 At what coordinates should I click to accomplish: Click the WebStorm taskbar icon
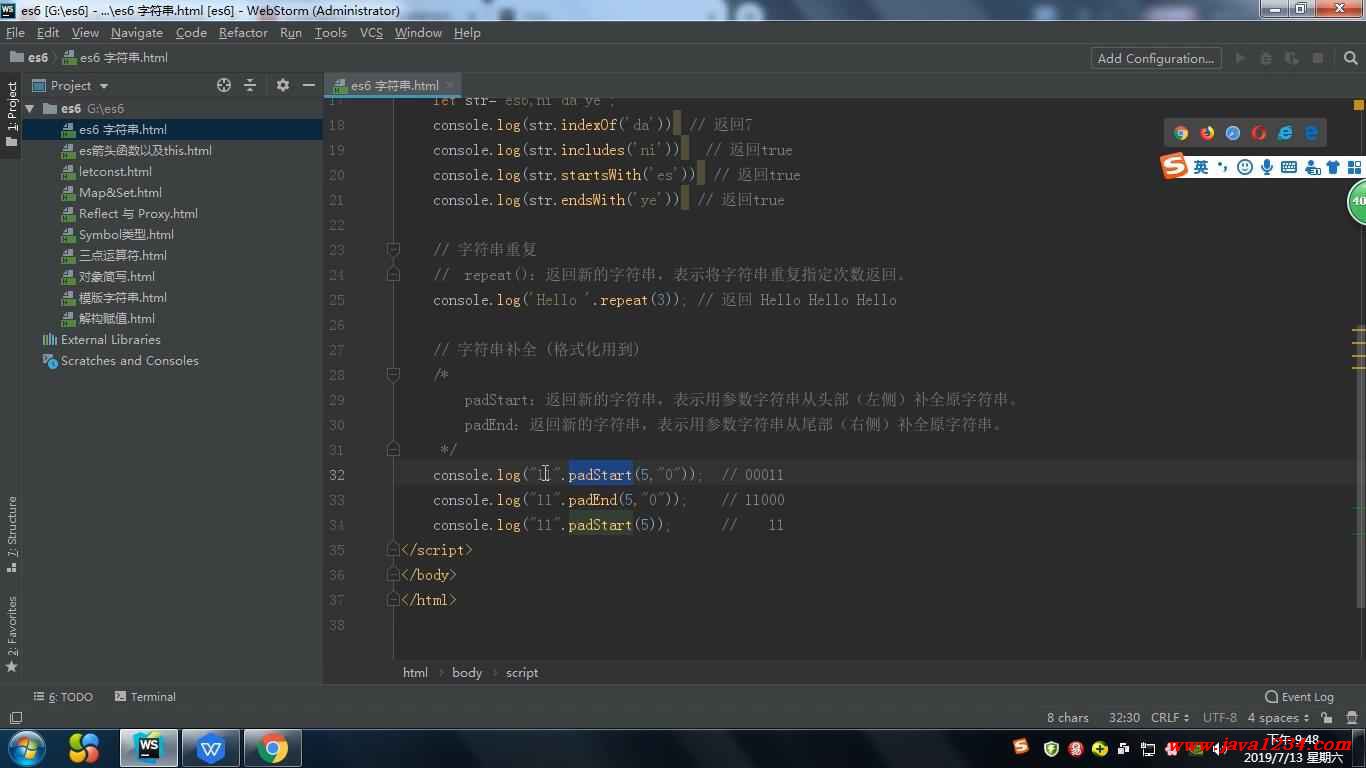[149, 748]
